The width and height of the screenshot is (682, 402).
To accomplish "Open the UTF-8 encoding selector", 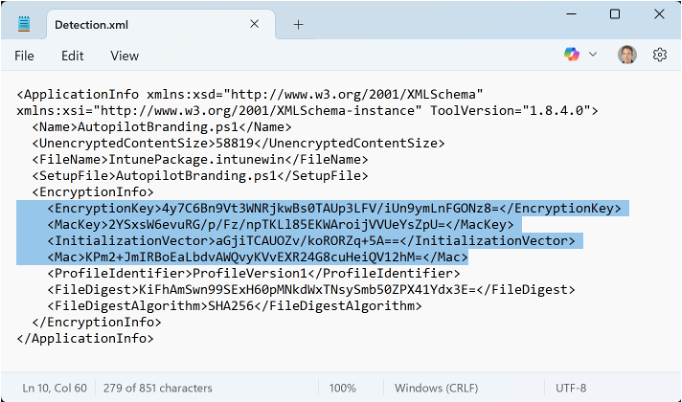I will (x=571, y=387).
